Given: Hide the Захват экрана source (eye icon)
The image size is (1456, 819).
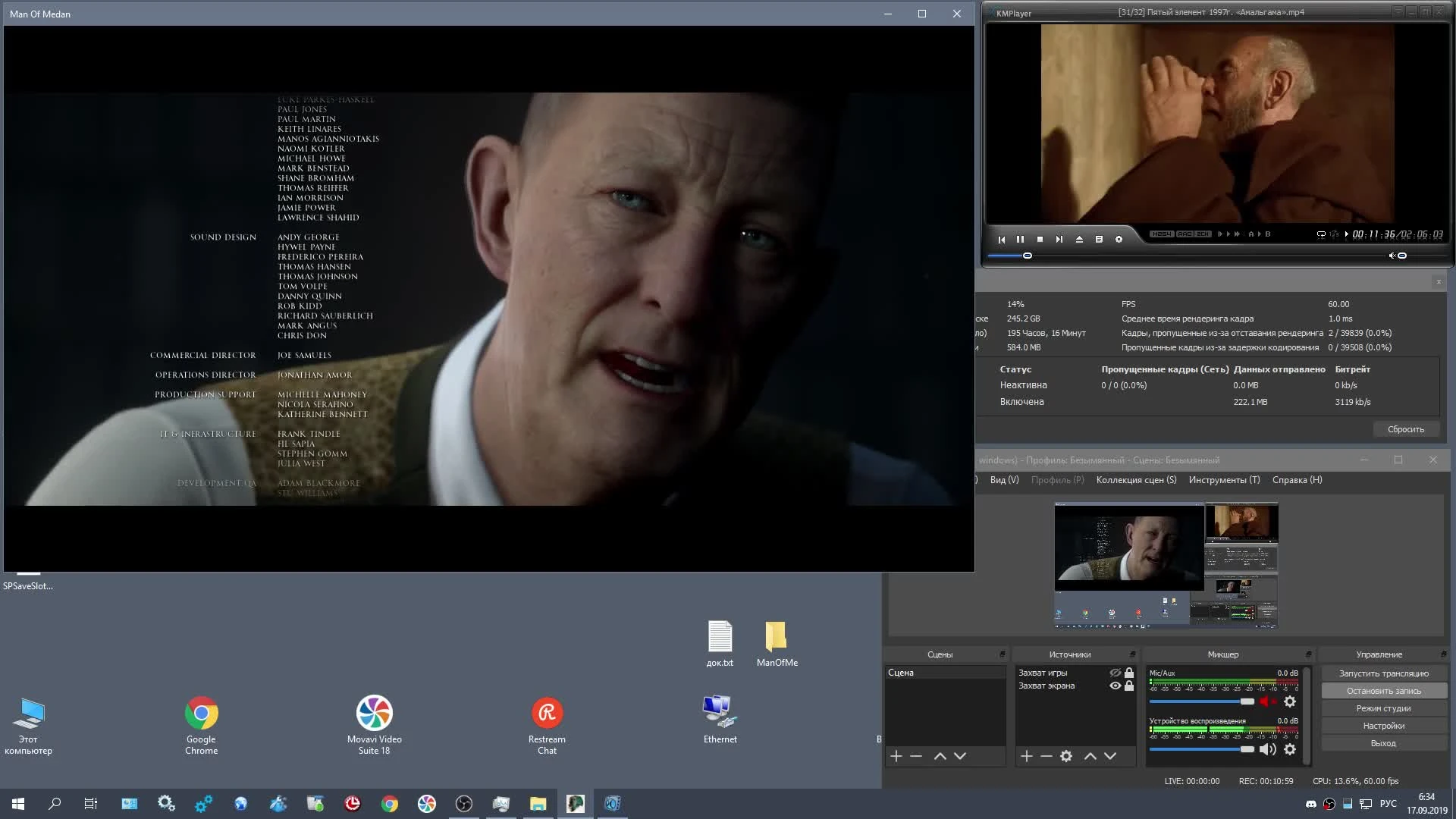Looking at the screenshot, I should point(1115,686).
